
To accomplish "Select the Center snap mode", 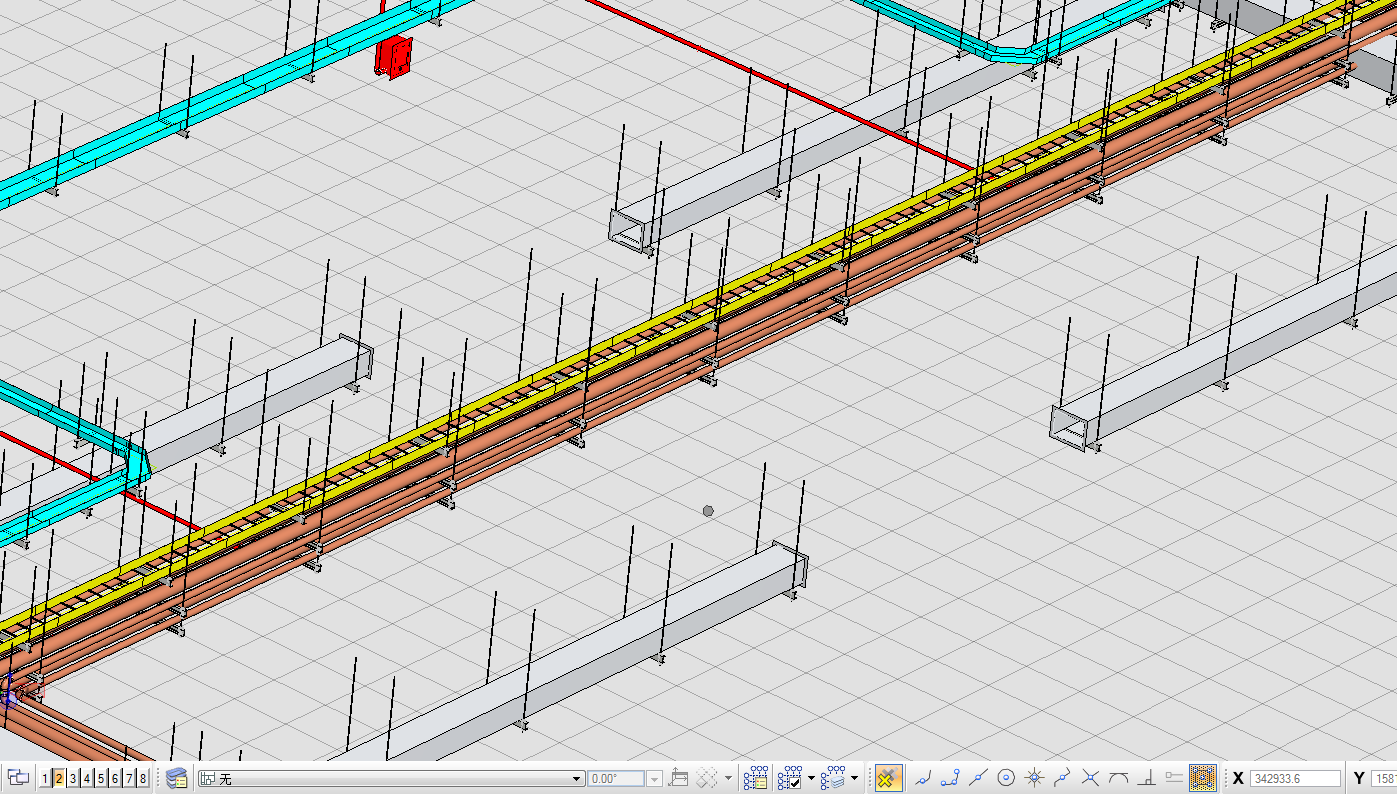I will (x=1007, y=778).
